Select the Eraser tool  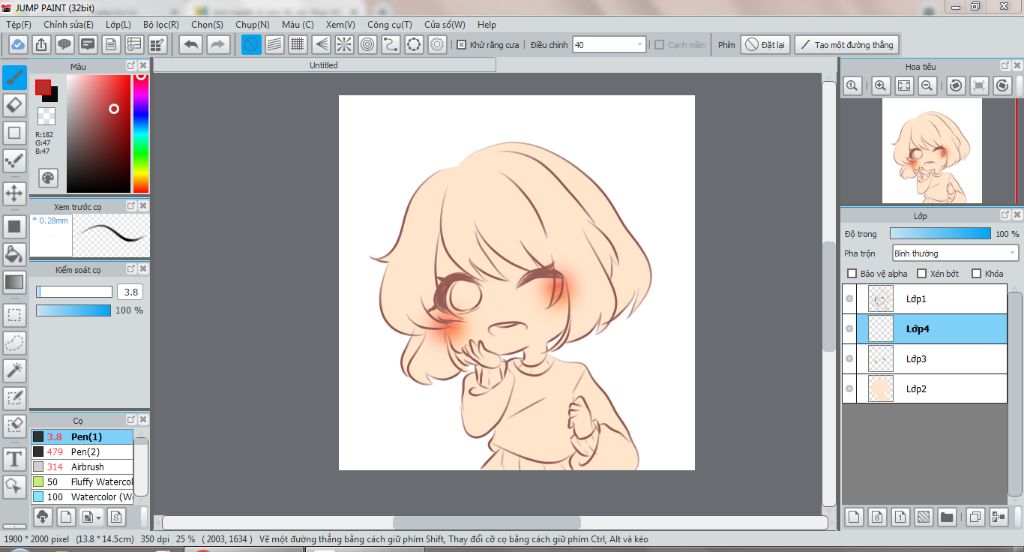14,105
